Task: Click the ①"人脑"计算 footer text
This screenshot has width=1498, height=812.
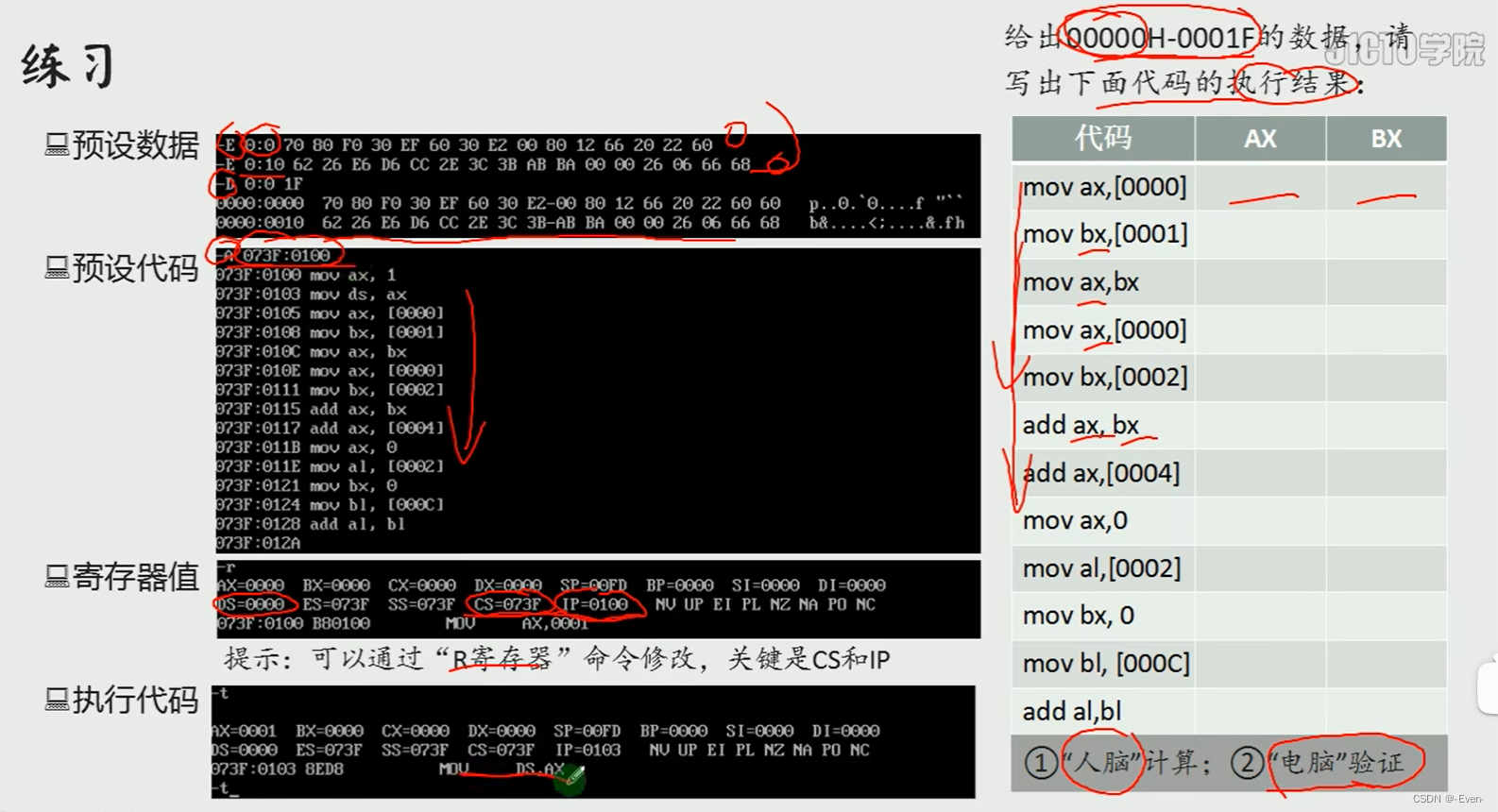Action: (x=1117, y=762)
